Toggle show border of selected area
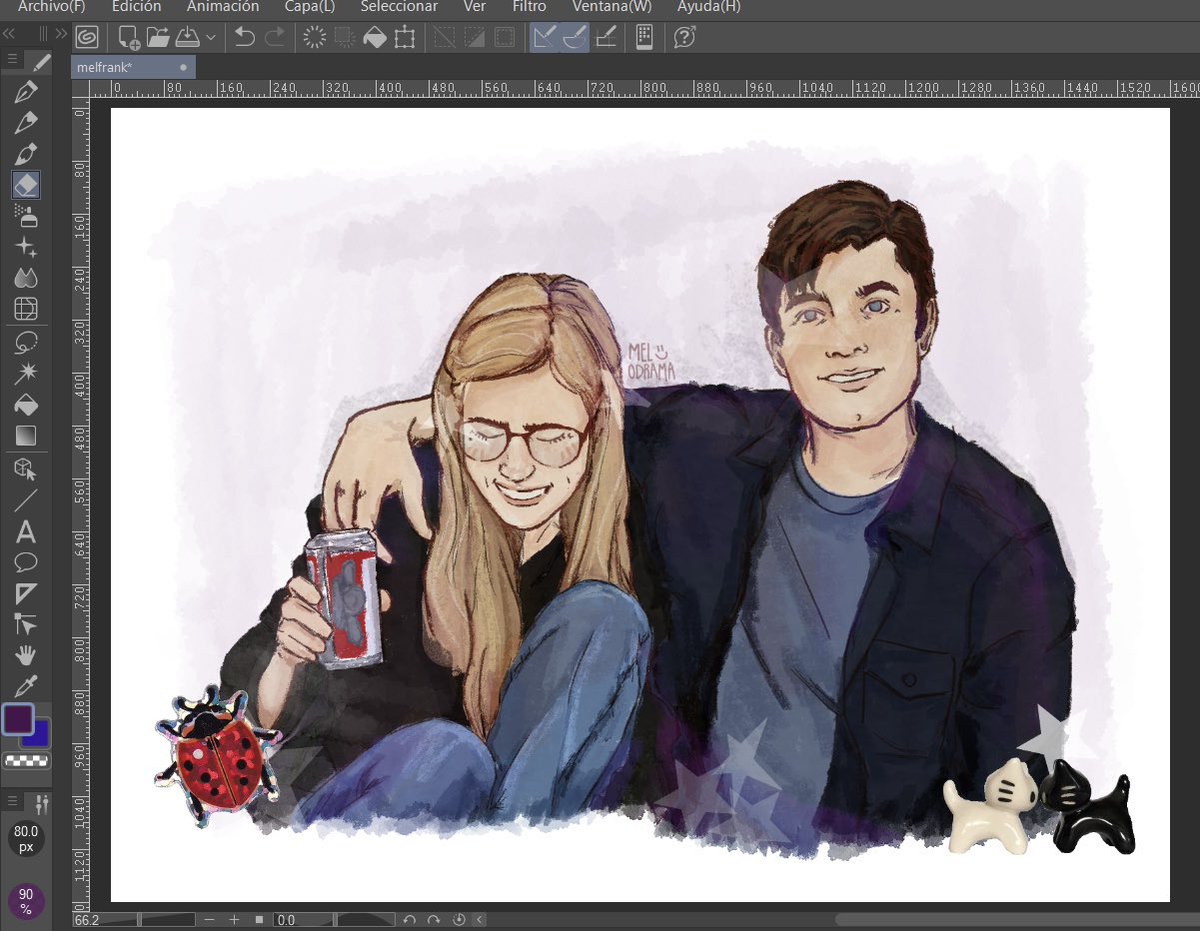The height and width of the screenshot is (931, 1200). click(506, 38)
